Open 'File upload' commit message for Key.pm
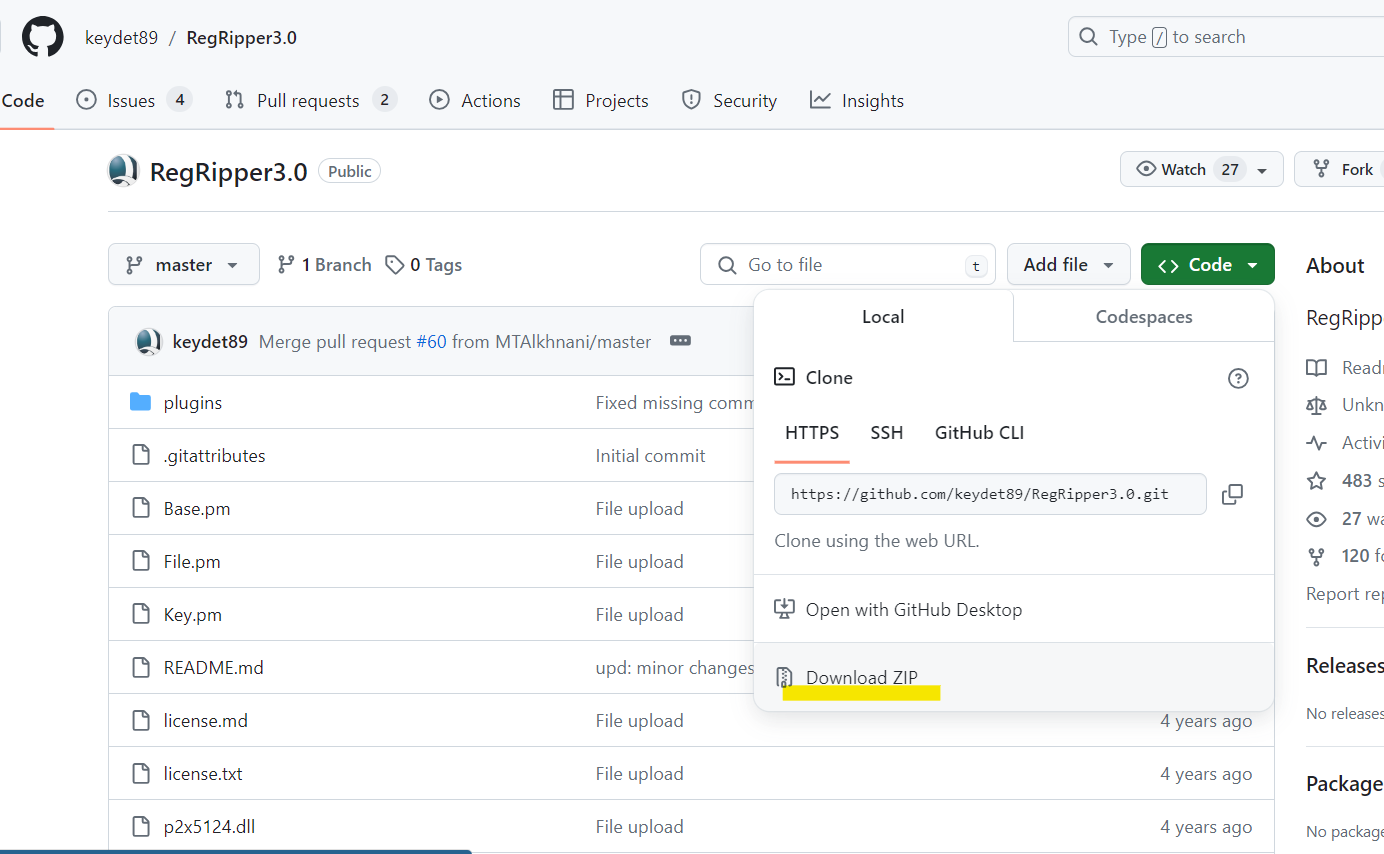 (x=640, y=614)
